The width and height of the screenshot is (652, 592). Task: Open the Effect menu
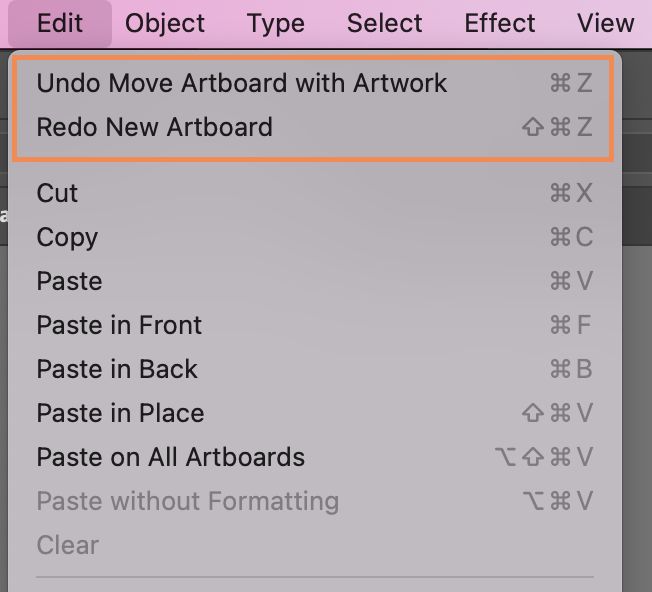click(x=500, y=23)
